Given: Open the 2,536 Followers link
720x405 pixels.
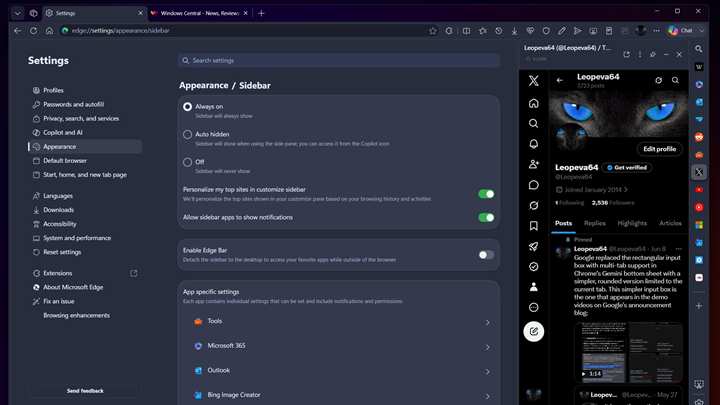Looking at the screenshot, I should tap(613, 202).
